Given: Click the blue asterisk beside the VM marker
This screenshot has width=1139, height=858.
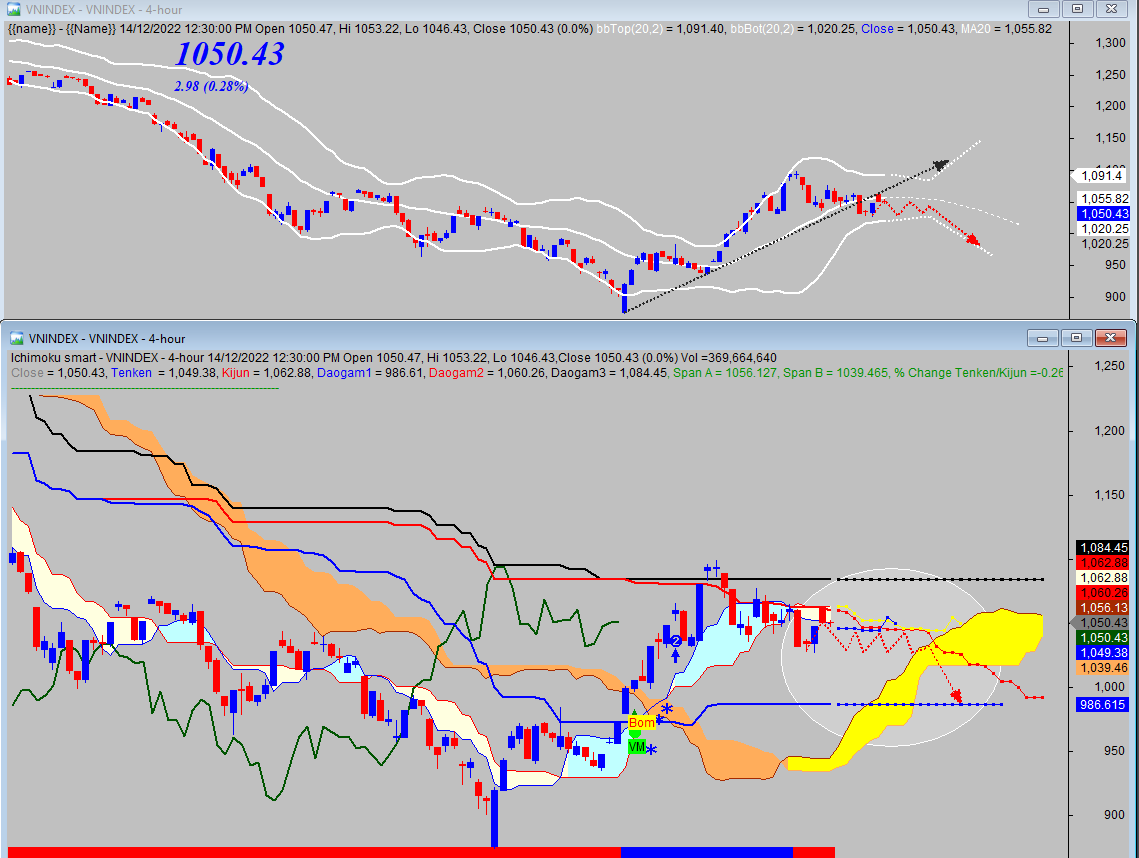Looking at the screenshot, I should 652,750.
